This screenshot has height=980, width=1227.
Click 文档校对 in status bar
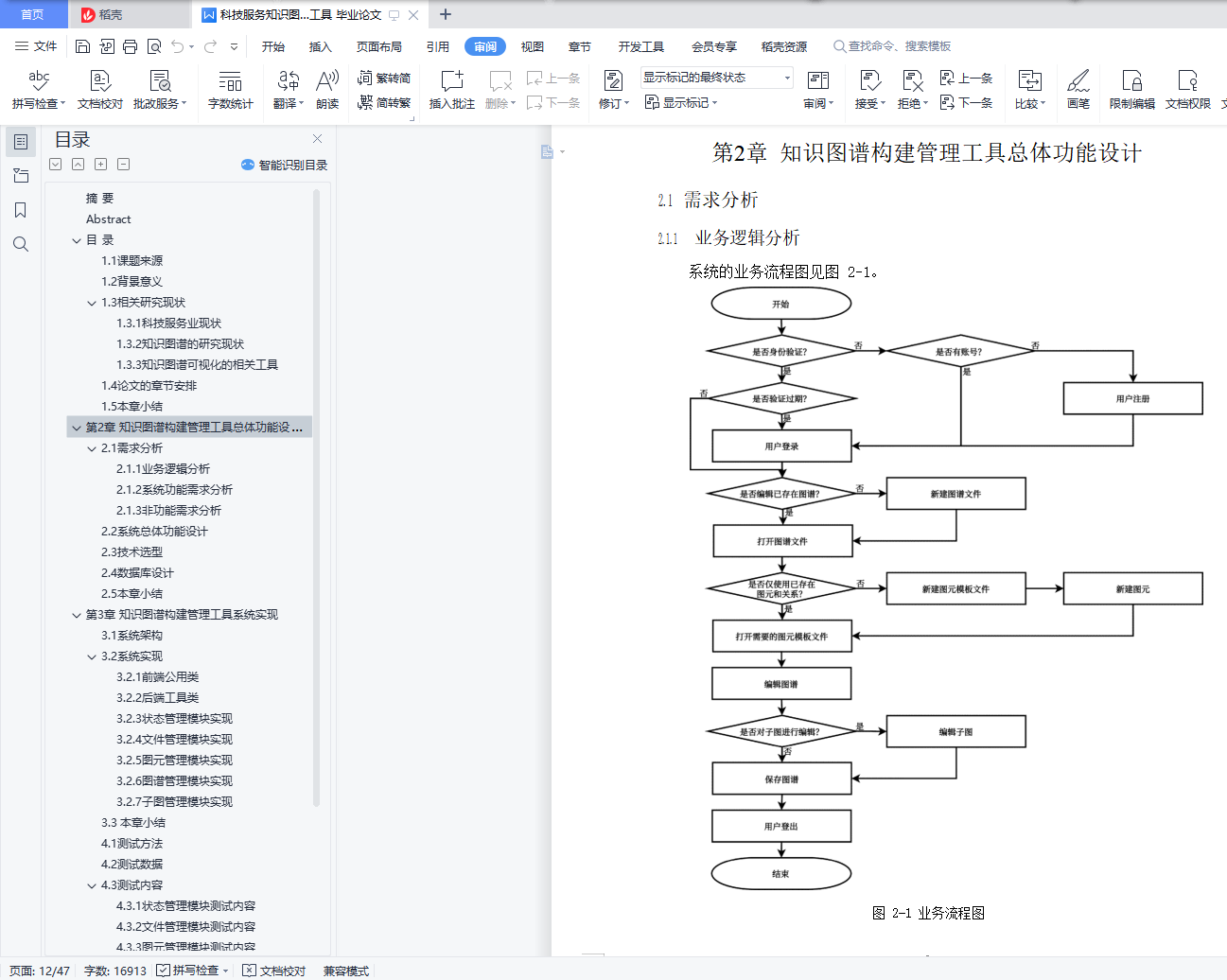click(275, 971)
